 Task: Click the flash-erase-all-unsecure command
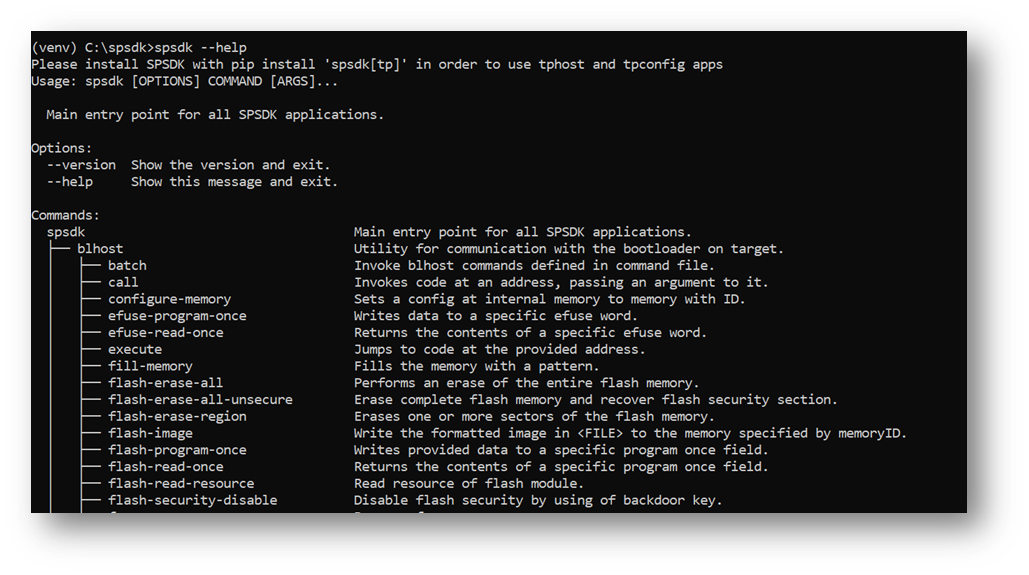pos(200,399)
